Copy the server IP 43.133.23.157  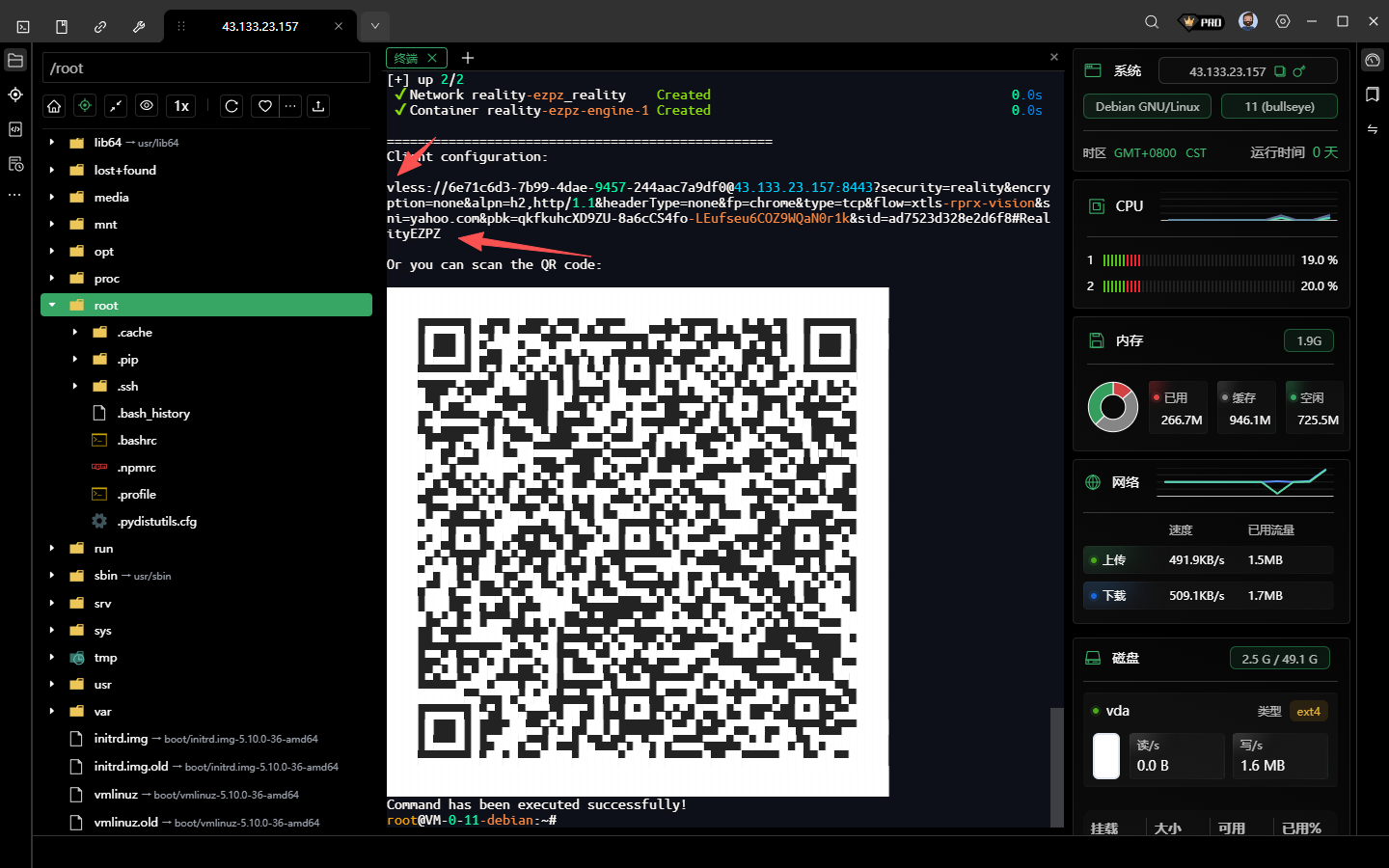1280,71
